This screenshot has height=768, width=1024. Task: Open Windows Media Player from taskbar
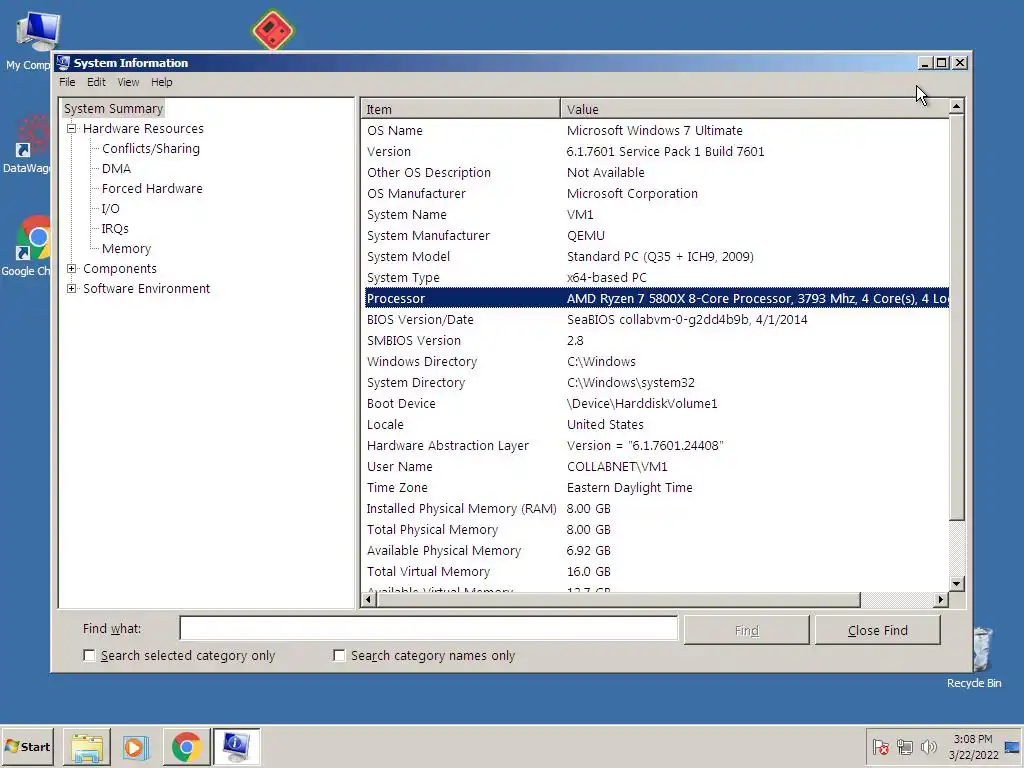pyautogui.click(x=136, y=746)
